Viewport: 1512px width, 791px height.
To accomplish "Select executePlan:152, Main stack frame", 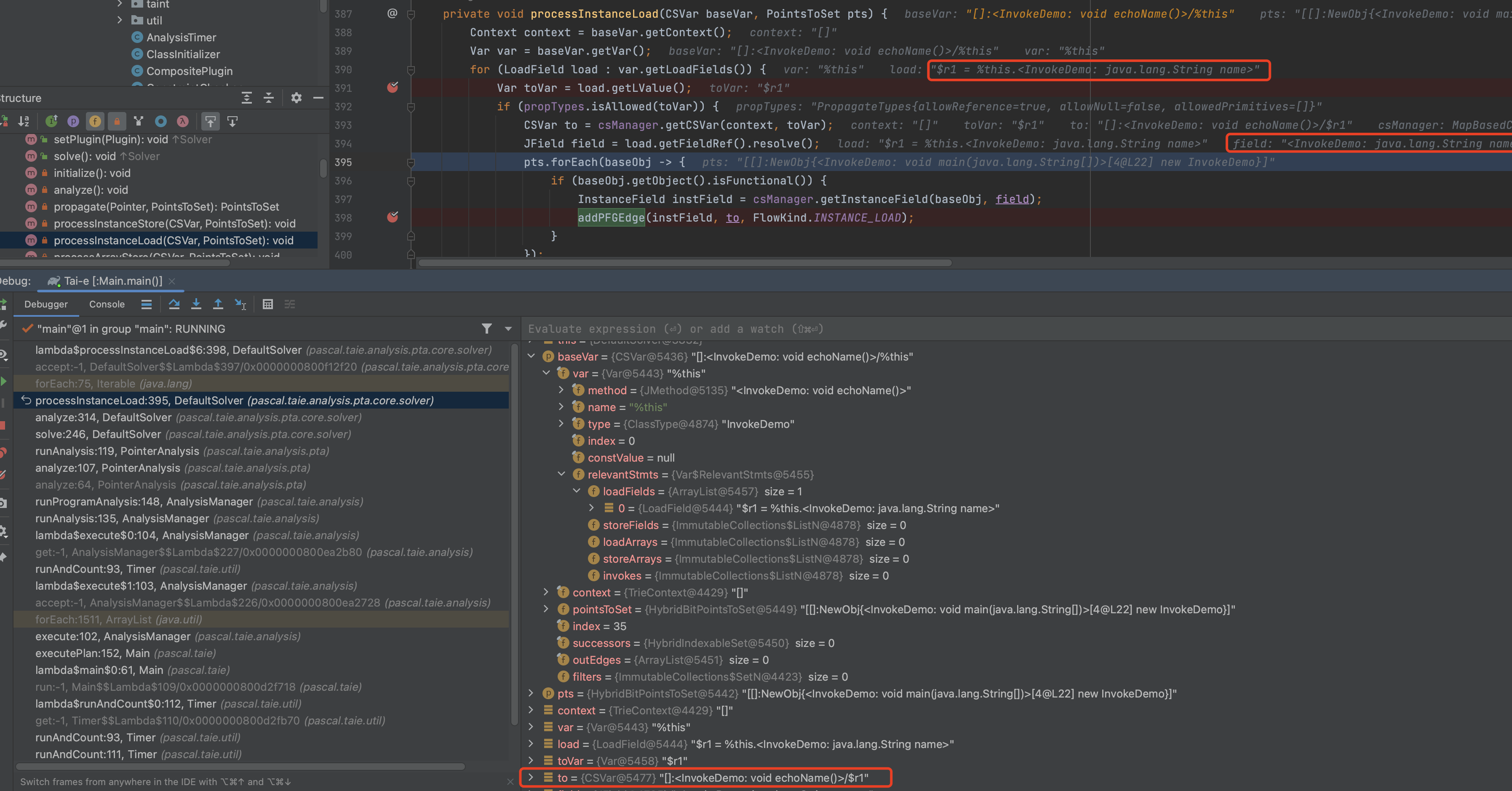I will (x=261, y=653).
